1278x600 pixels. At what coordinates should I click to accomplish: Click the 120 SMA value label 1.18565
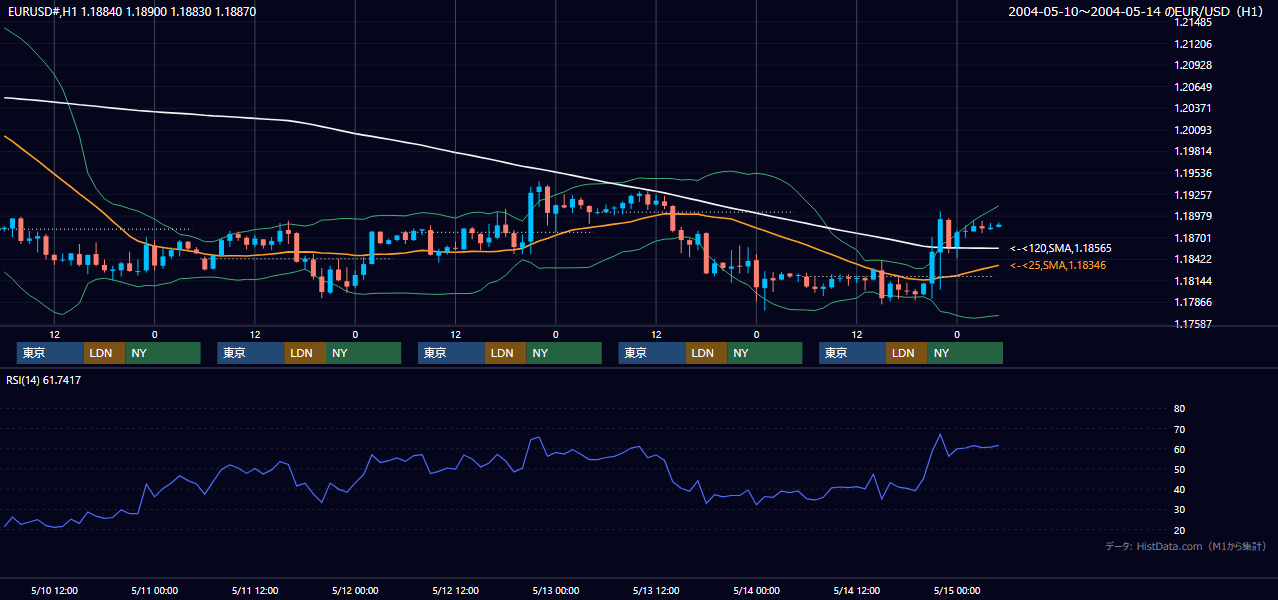[1061, 248]
